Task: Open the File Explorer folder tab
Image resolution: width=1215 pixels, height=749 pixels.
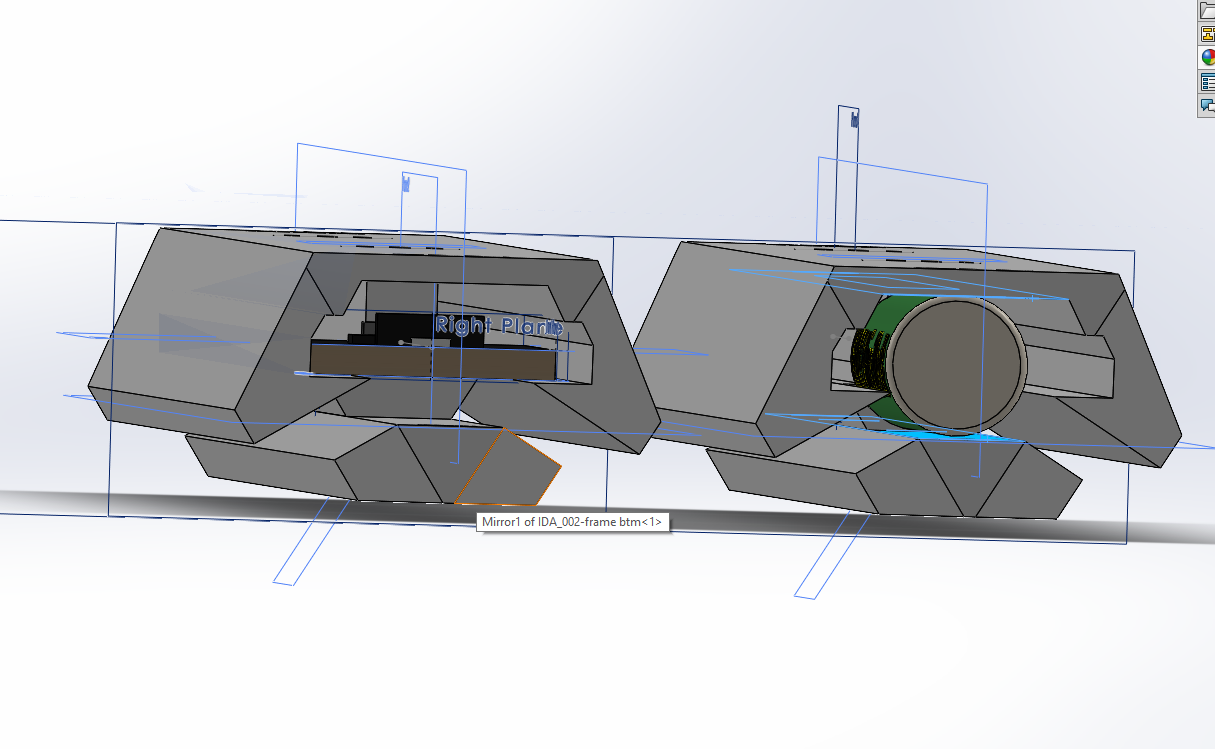Action: tap(1206, 11)
